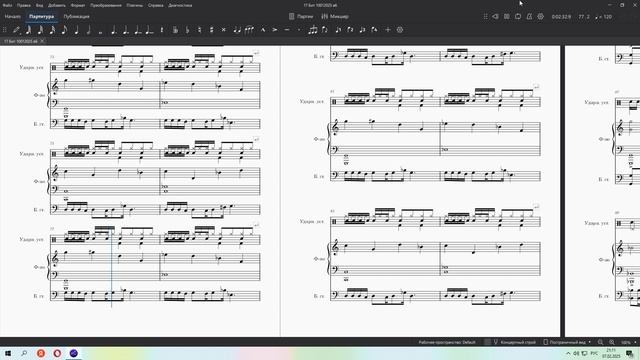The width and height of the screenshot is (640, 360).
Task: Add the accent articulation
Action: click(275, 30)
